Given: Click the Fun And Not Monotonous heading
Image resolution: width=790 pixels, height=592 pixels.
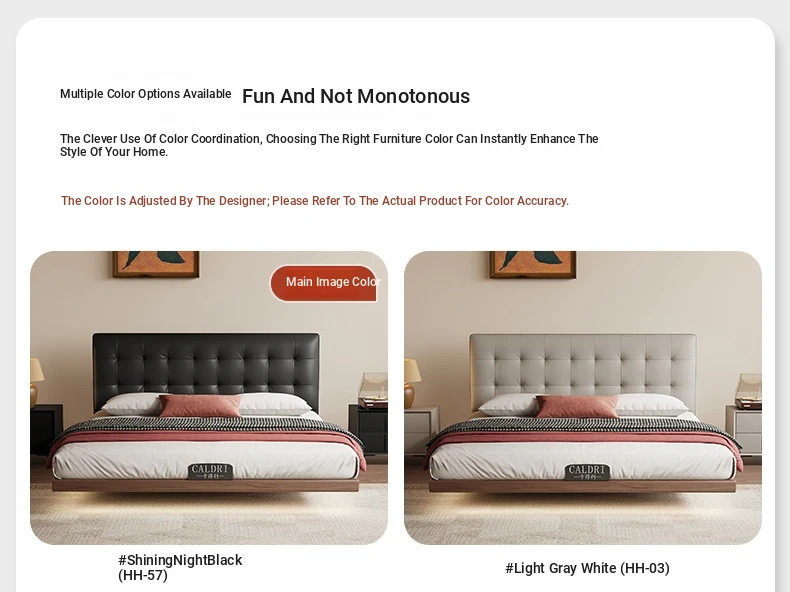Looking at the screenshot, I should coord(356,96).
